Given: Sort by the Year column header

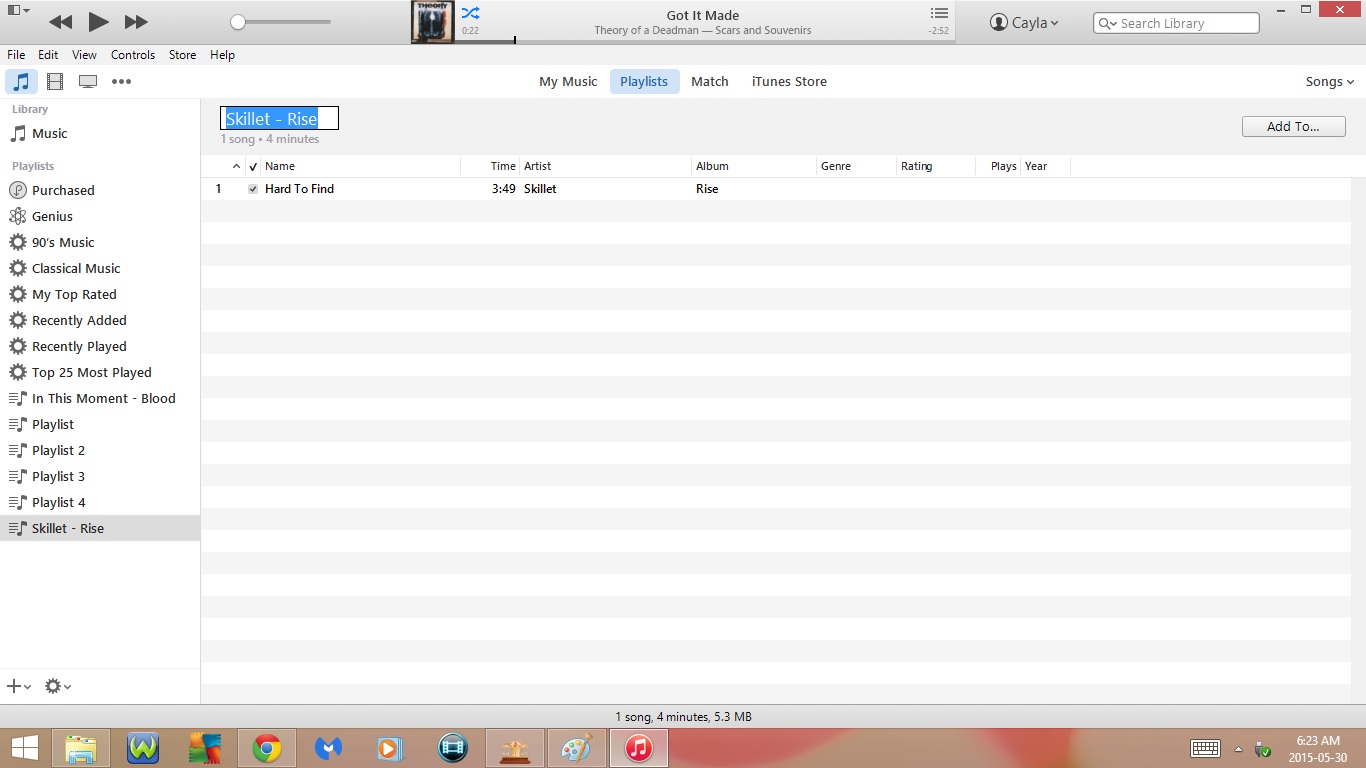Looking at the screenshot, I should pos(1046,167).
